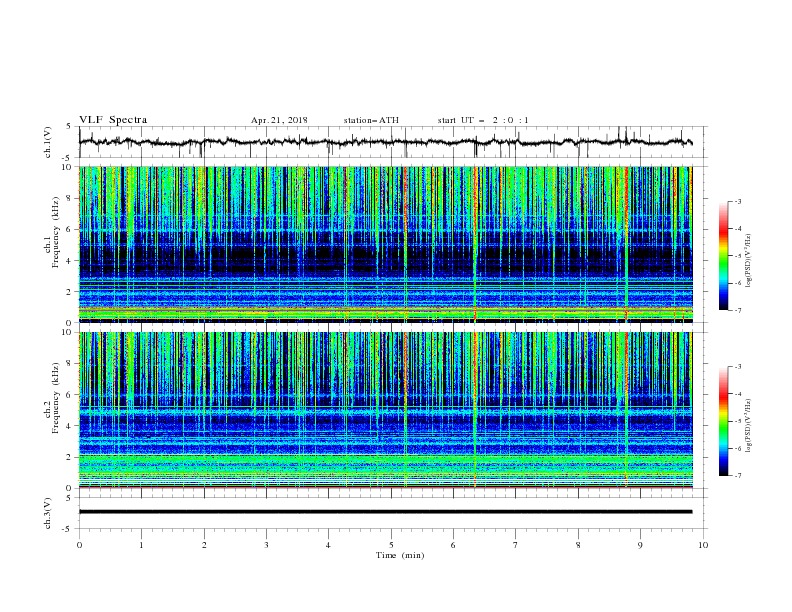Click the ch.2 frequency axis "4" tick label
The width and height of the screenshot is (792, 612).
(x=70, y=426)
